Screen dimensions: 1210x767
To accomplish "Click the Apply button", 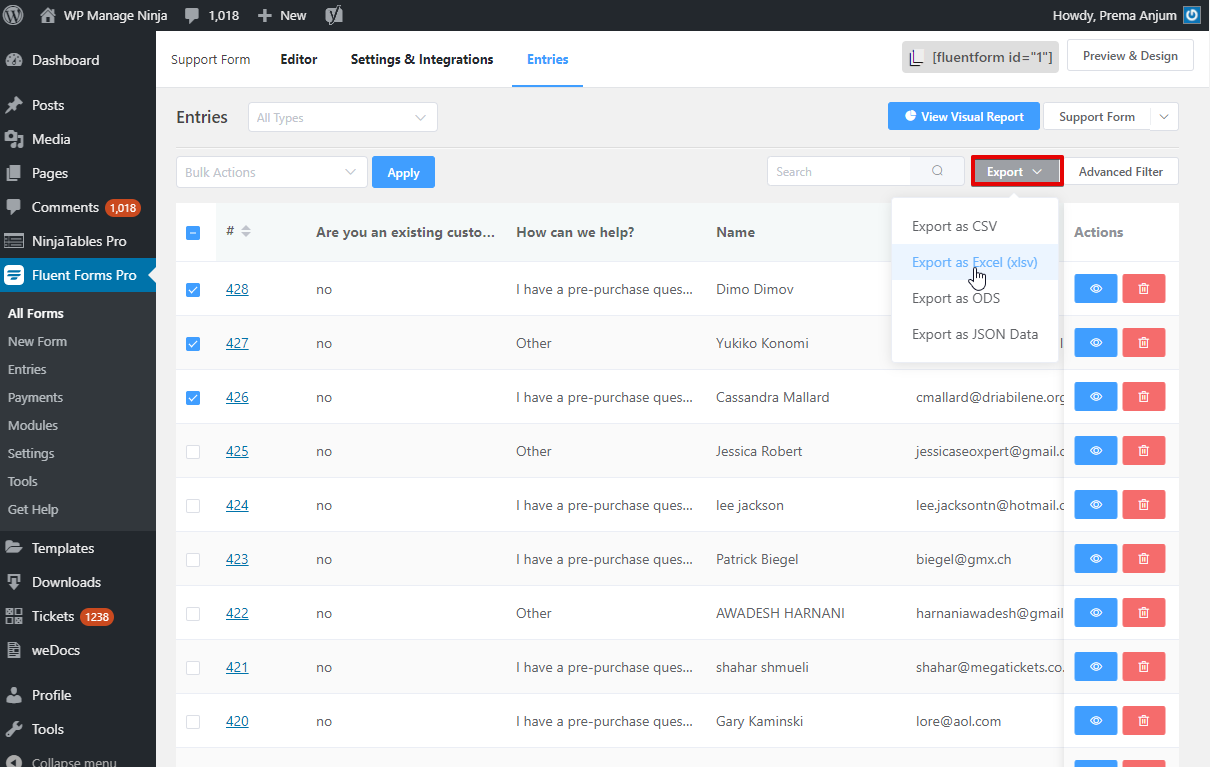I will (403, 172).
